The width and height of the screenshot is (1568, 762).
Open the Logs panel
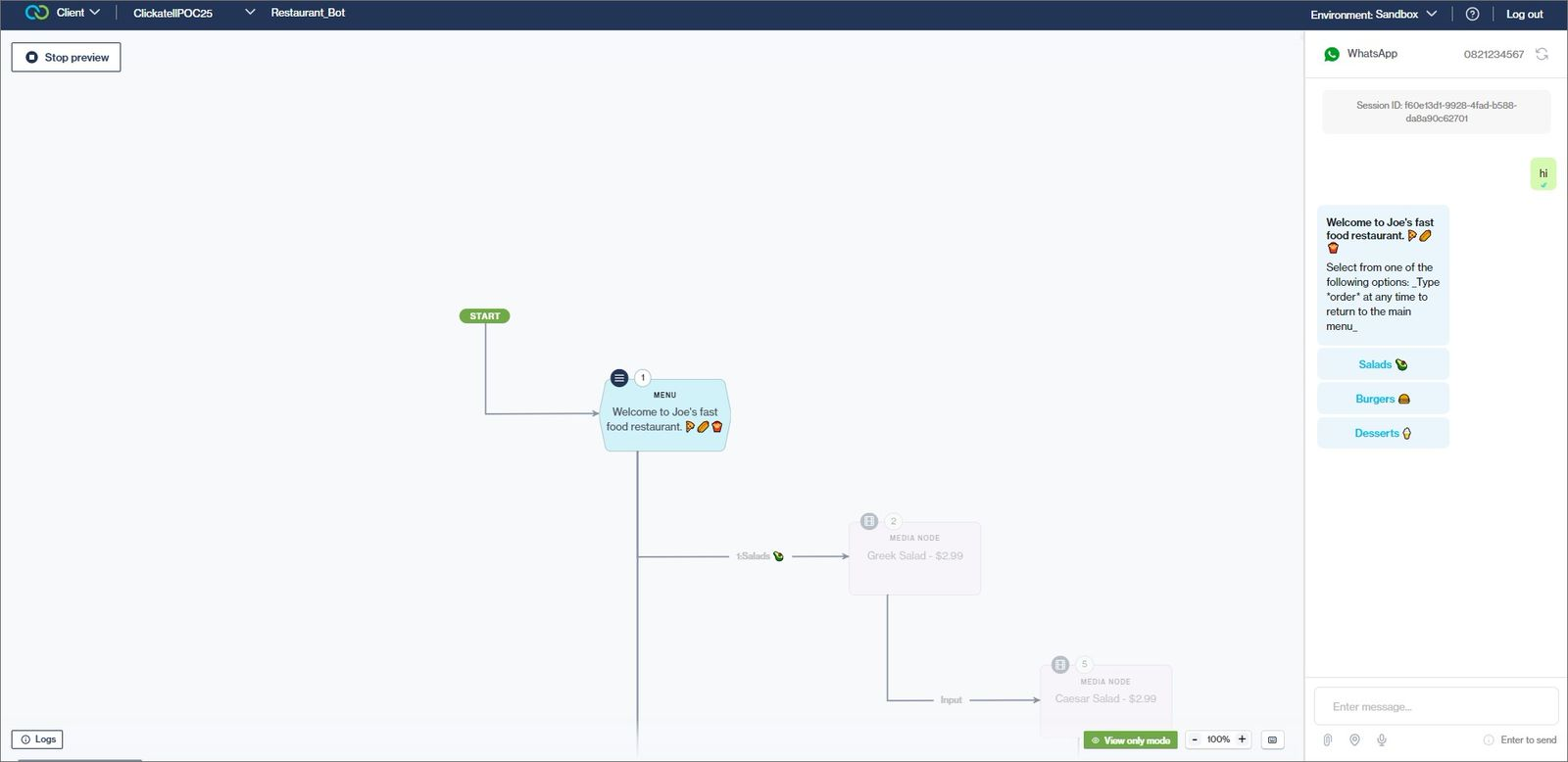coord(37,739)
